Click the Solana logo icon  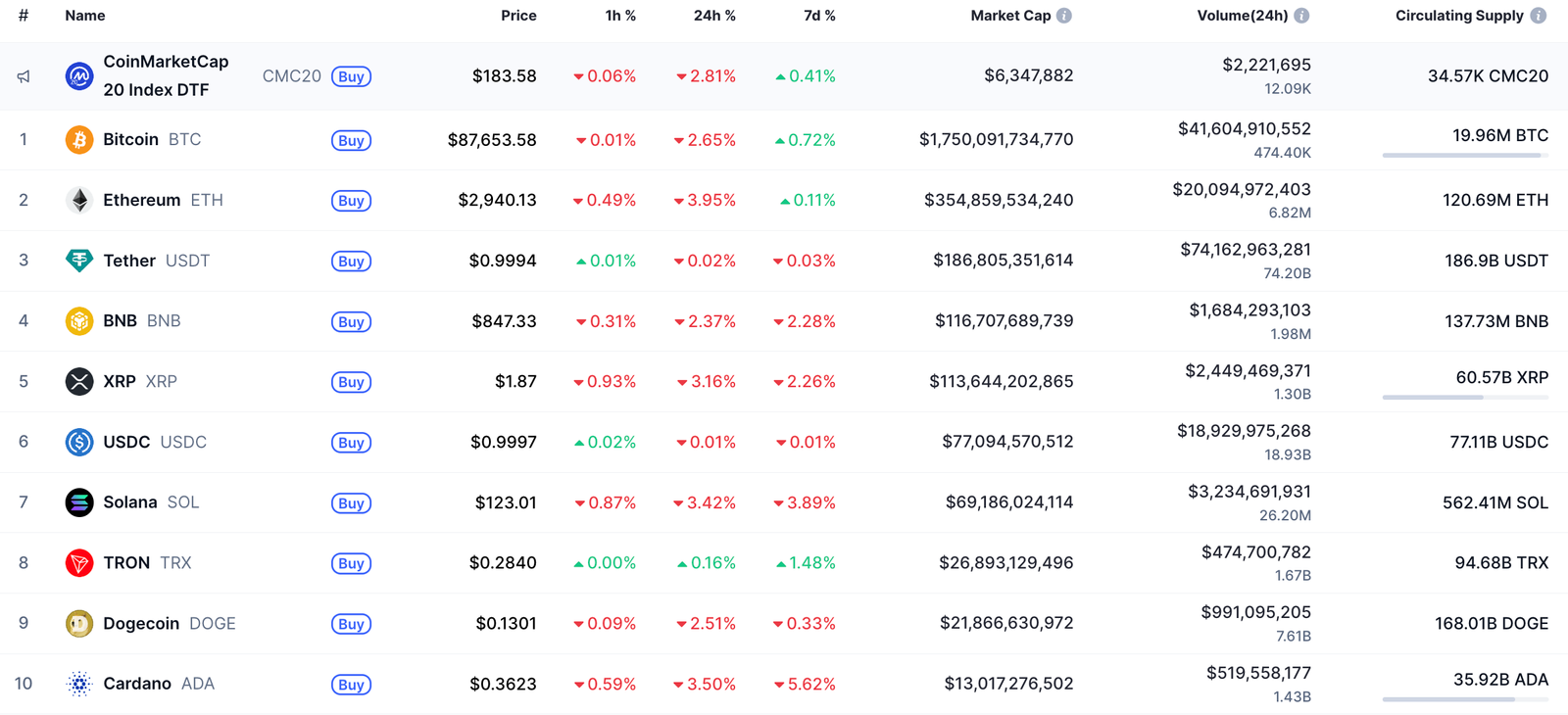(79, 502)
